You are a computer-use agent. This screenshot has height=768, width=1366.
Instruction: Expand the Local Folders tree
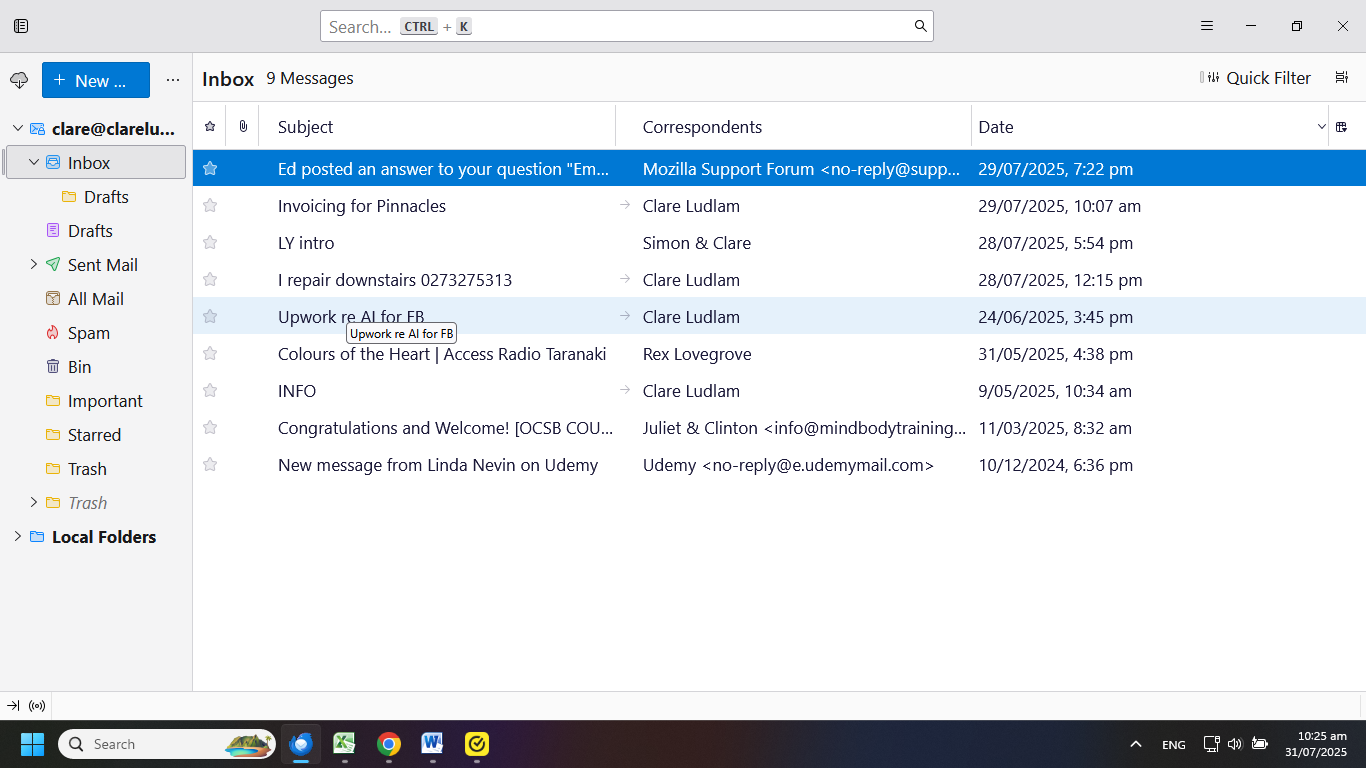point(17,537)
